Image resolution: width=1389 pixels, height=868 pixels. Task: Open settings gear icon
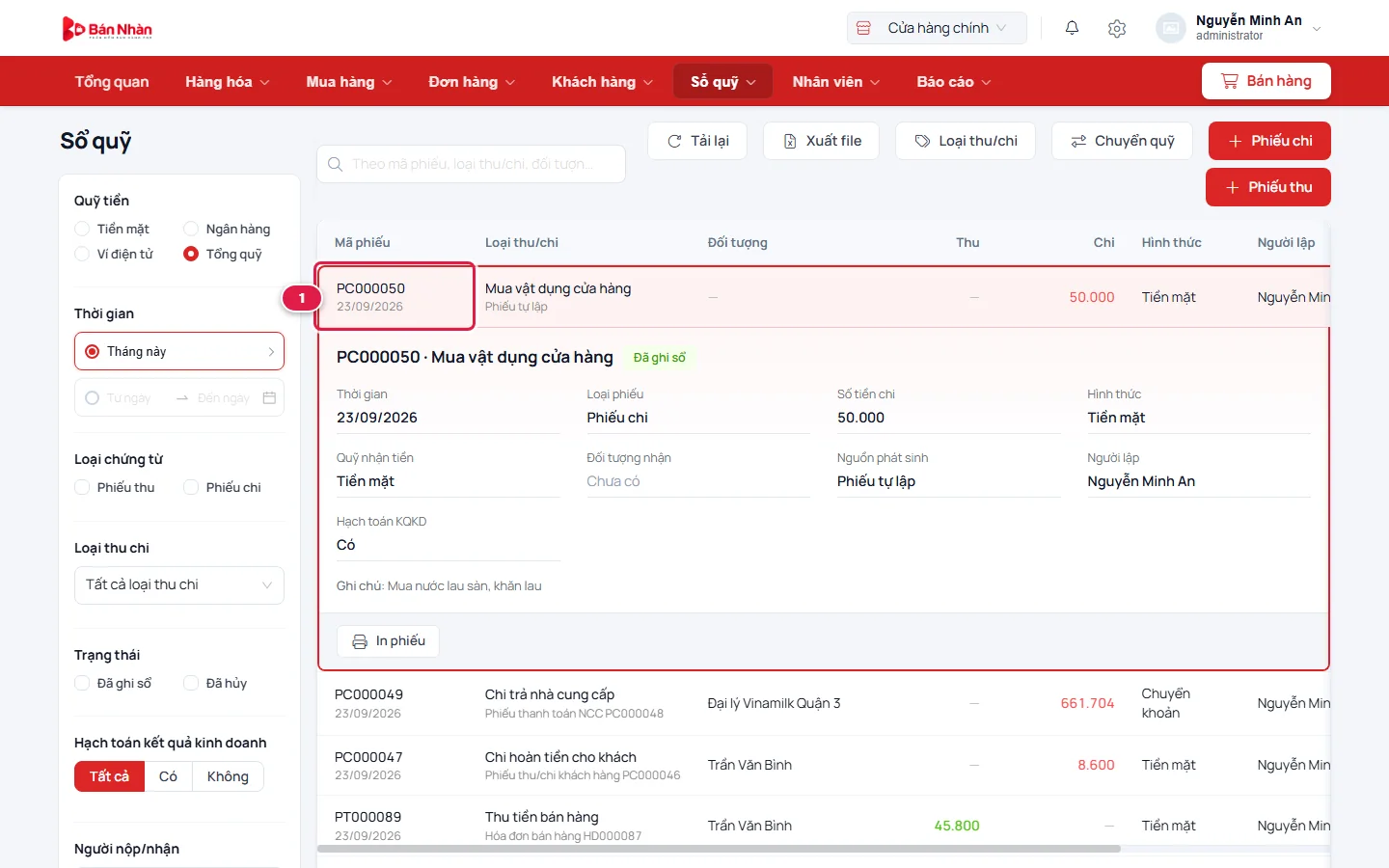1117,28
